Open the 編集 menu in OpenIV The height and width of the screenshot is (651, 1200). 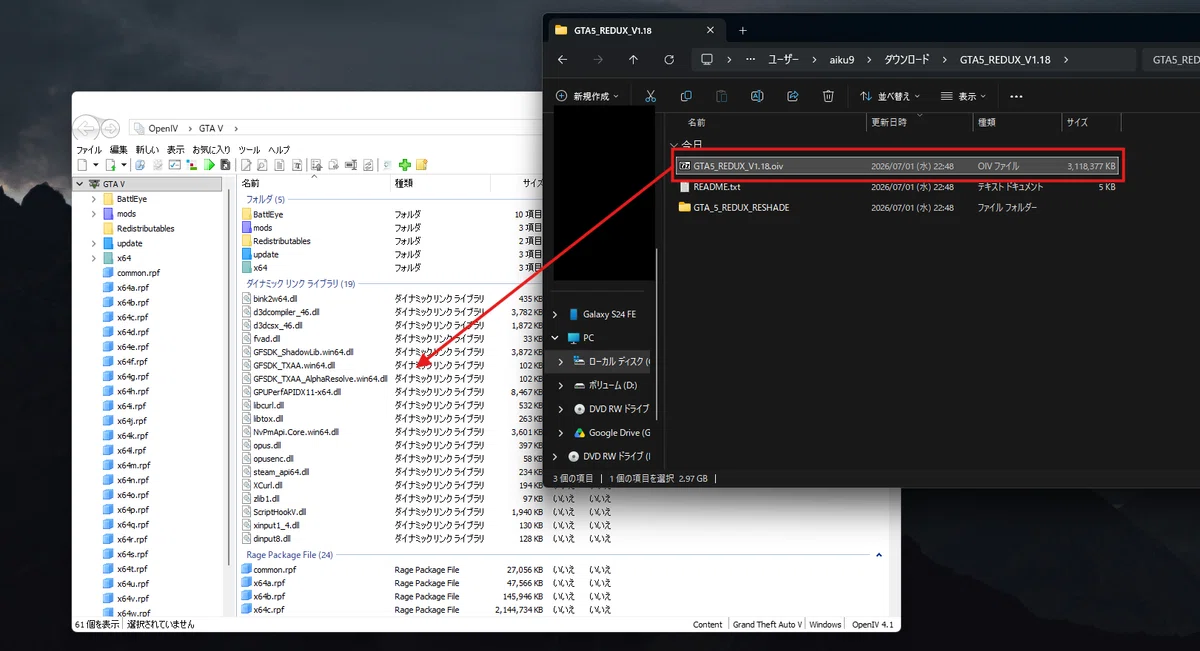(x=118, y=150)
